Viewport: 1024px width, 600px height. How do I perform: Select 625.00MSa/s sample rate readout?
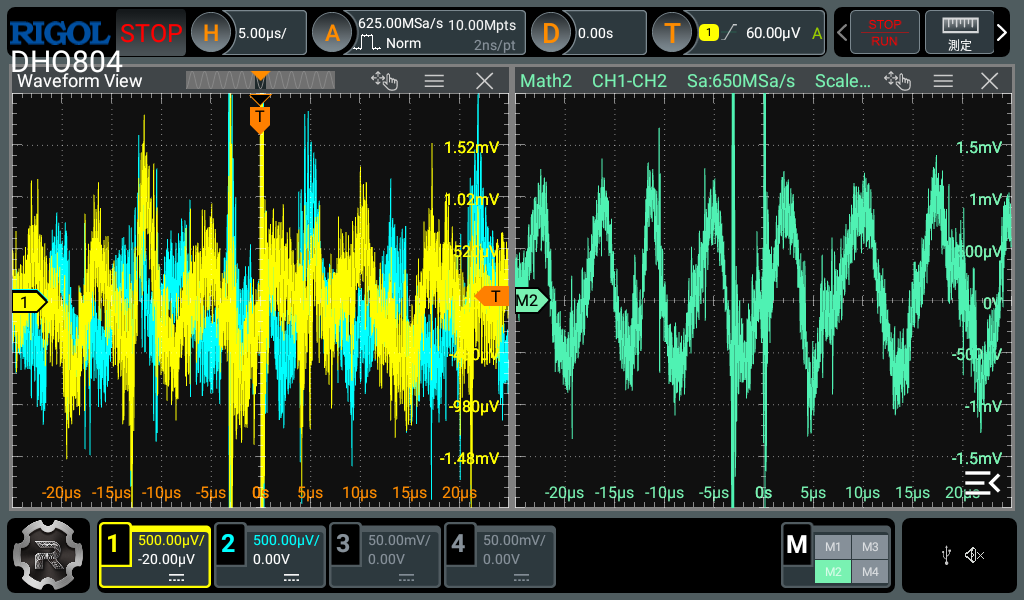[400, 24]
